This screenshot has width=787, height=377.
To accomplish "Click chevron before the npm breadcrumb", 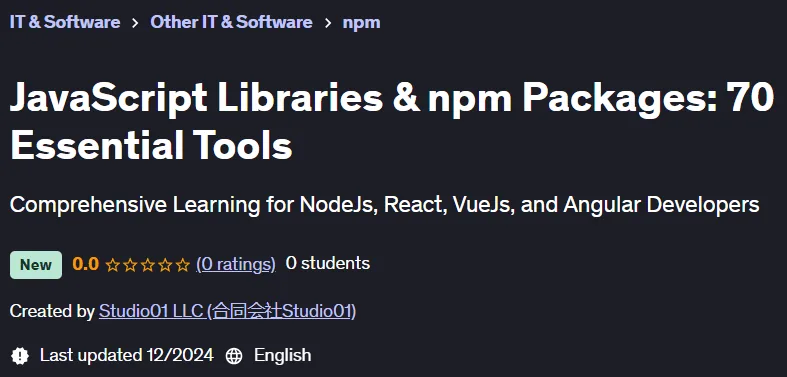I will click(x=328, y=23).
